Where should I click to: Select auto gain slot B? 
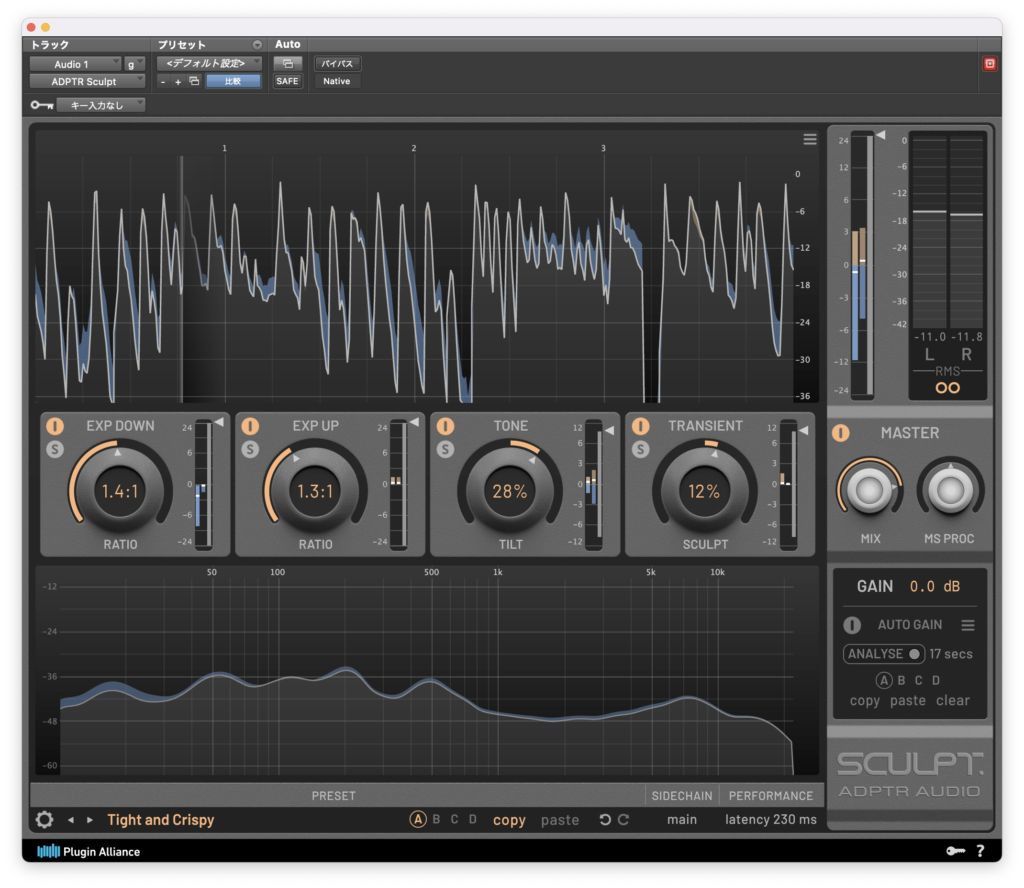click(x=901, y=680)
